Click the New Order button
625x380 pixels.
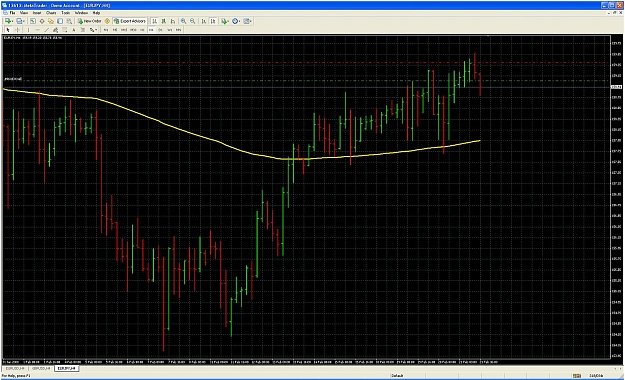click(x=90, y=21)
